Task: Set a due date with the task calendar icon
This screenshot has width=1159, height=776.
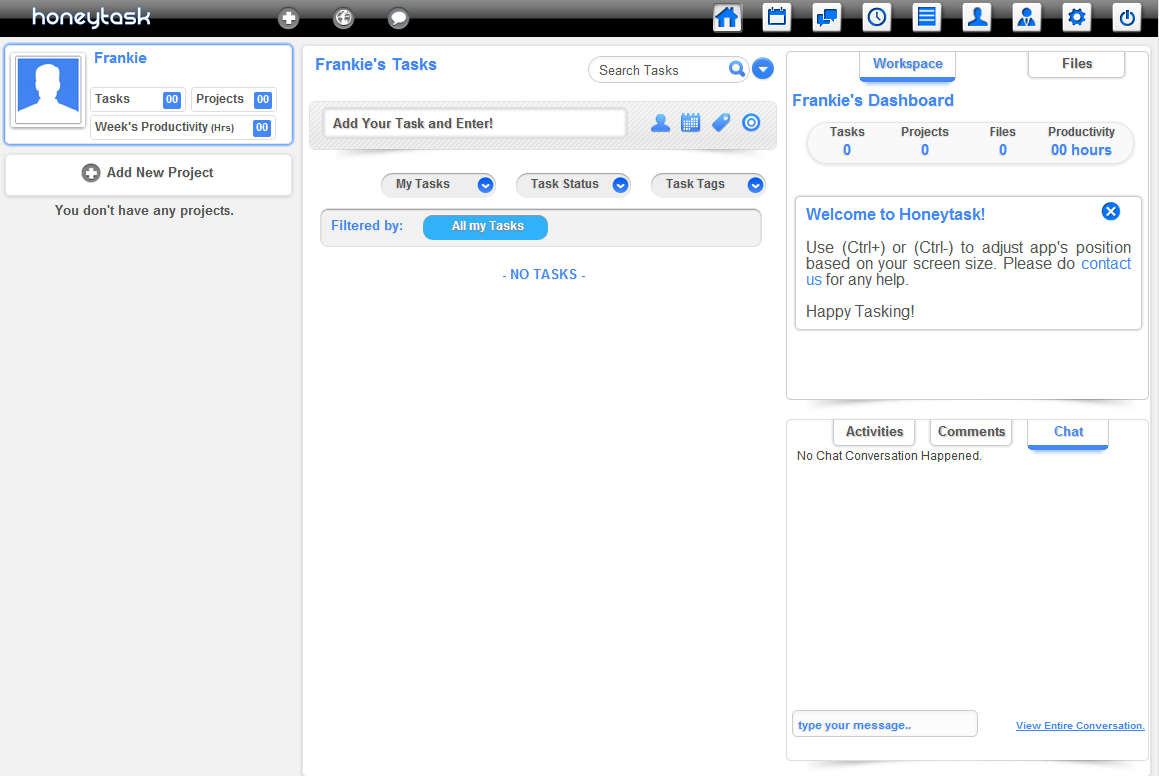Action: click(690, 123)
